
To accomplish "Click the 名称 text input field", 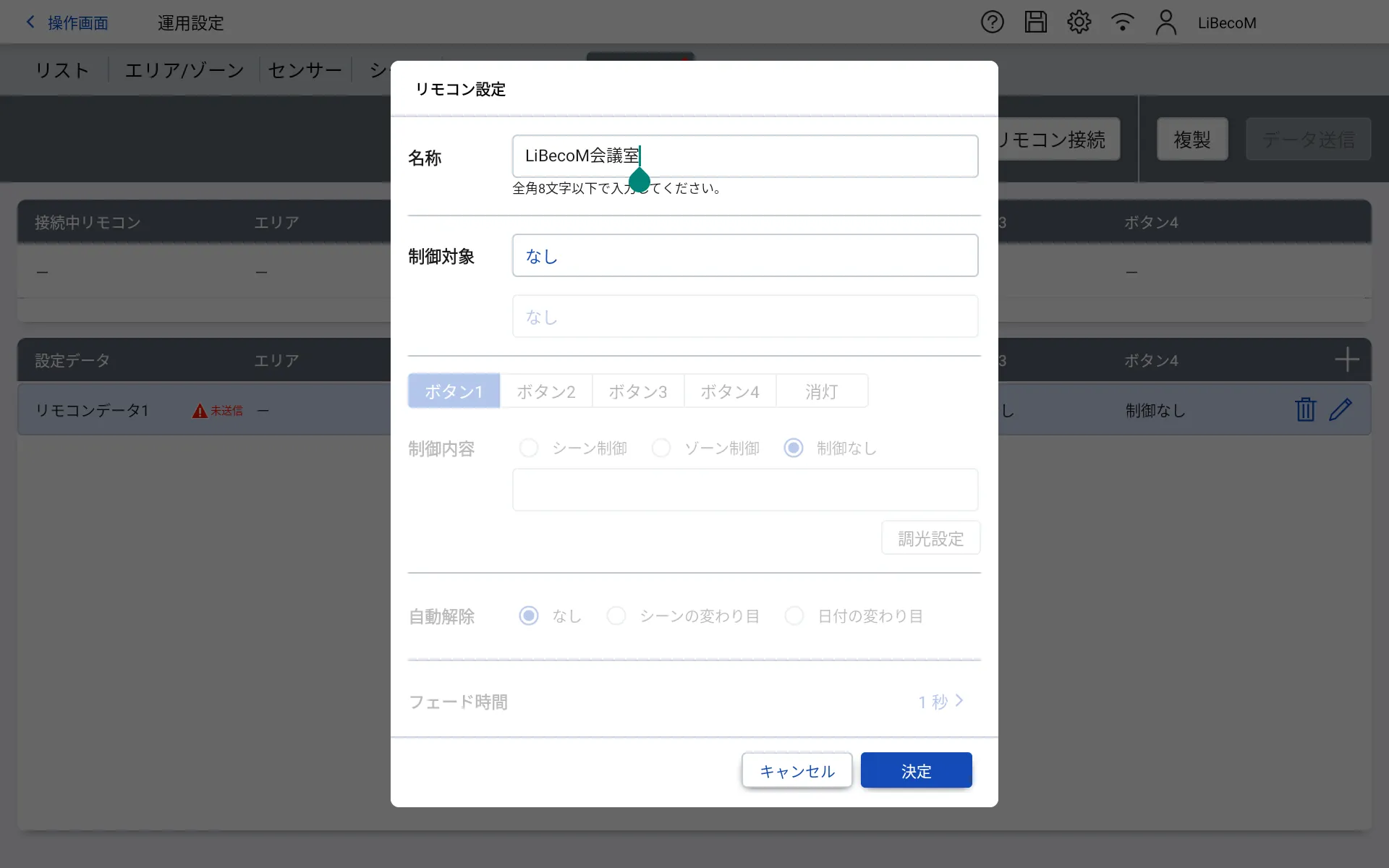I will click(x=796, y=156).
